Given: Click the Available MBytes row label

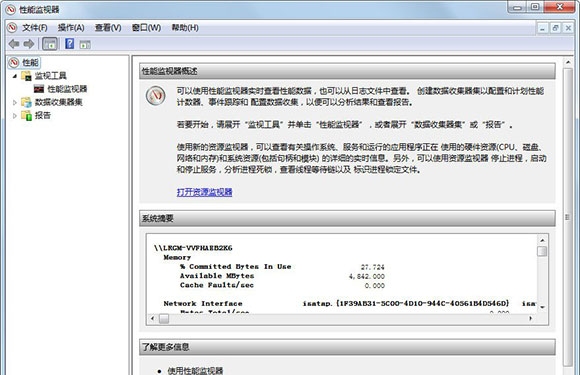Looking at the screenshot, I should 217,276.
